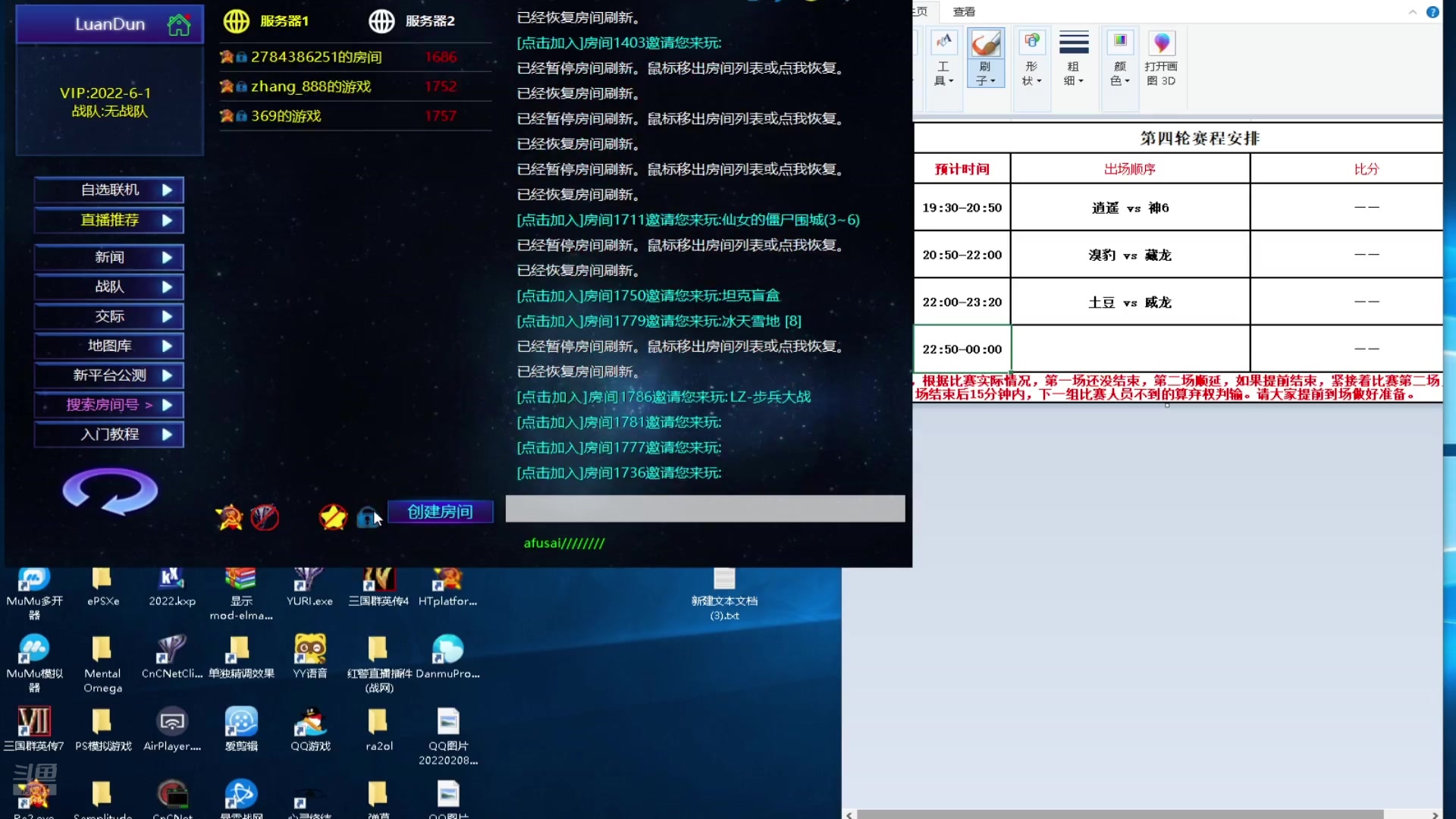1456x819 pixels.
Task: Click the gray chat input field
Action: coord(705,509)
